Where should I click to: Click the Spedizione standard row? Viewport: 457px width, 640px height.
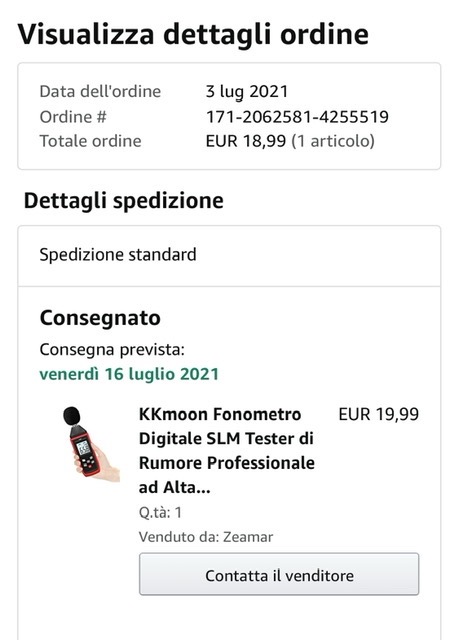229,255
